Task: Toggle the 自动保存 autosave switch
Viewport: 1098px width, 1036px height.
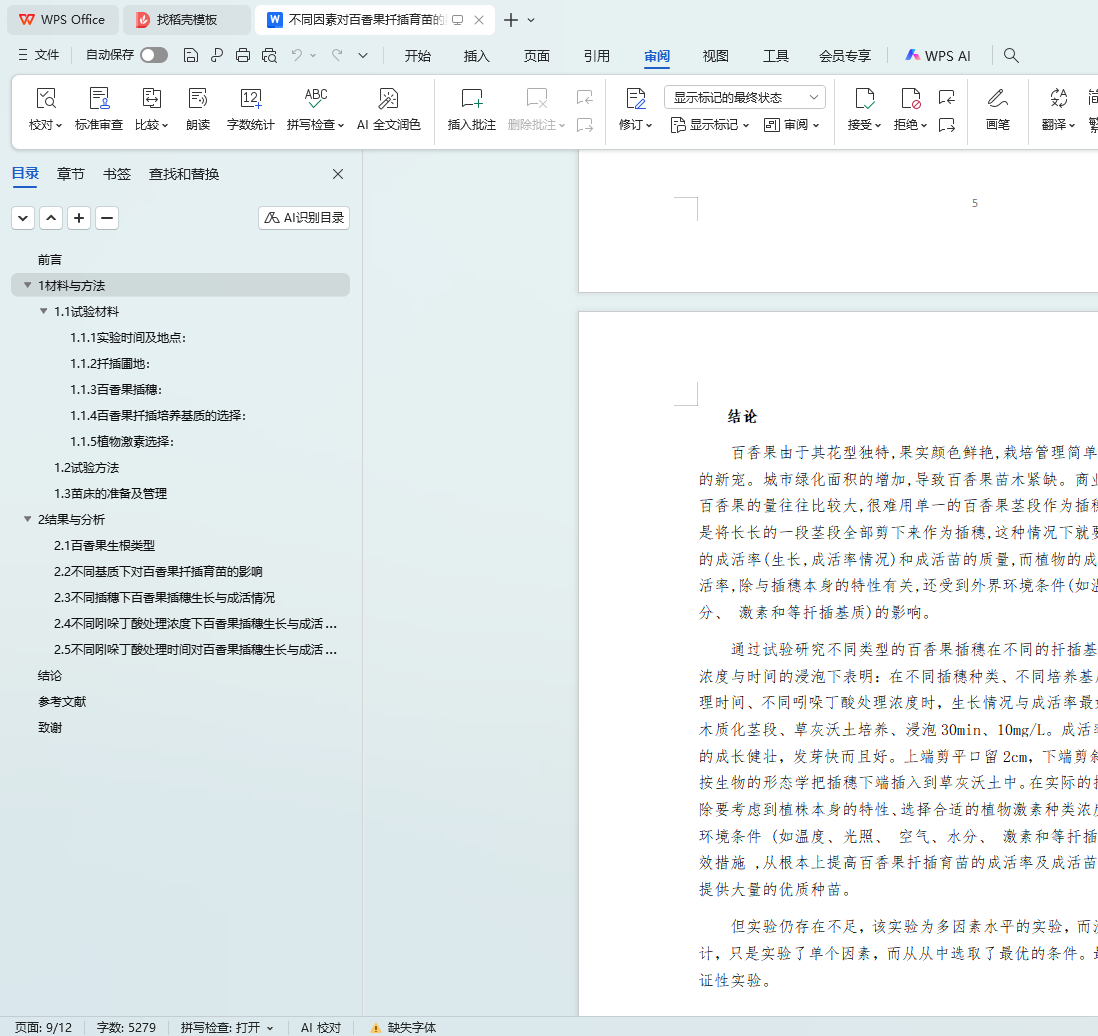Action: coord(153,56)
